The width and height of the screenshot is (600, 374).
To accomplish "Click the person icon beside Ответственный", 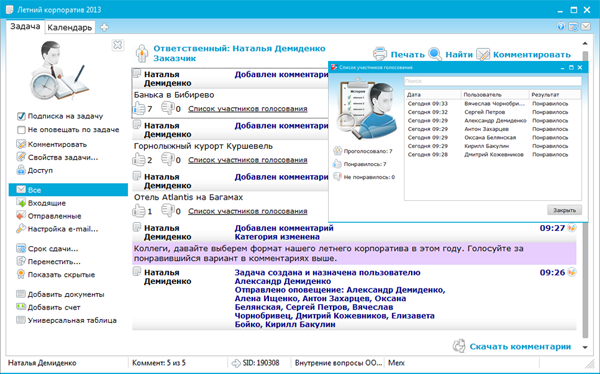I will pyautogui.click(x=142, y=53).
